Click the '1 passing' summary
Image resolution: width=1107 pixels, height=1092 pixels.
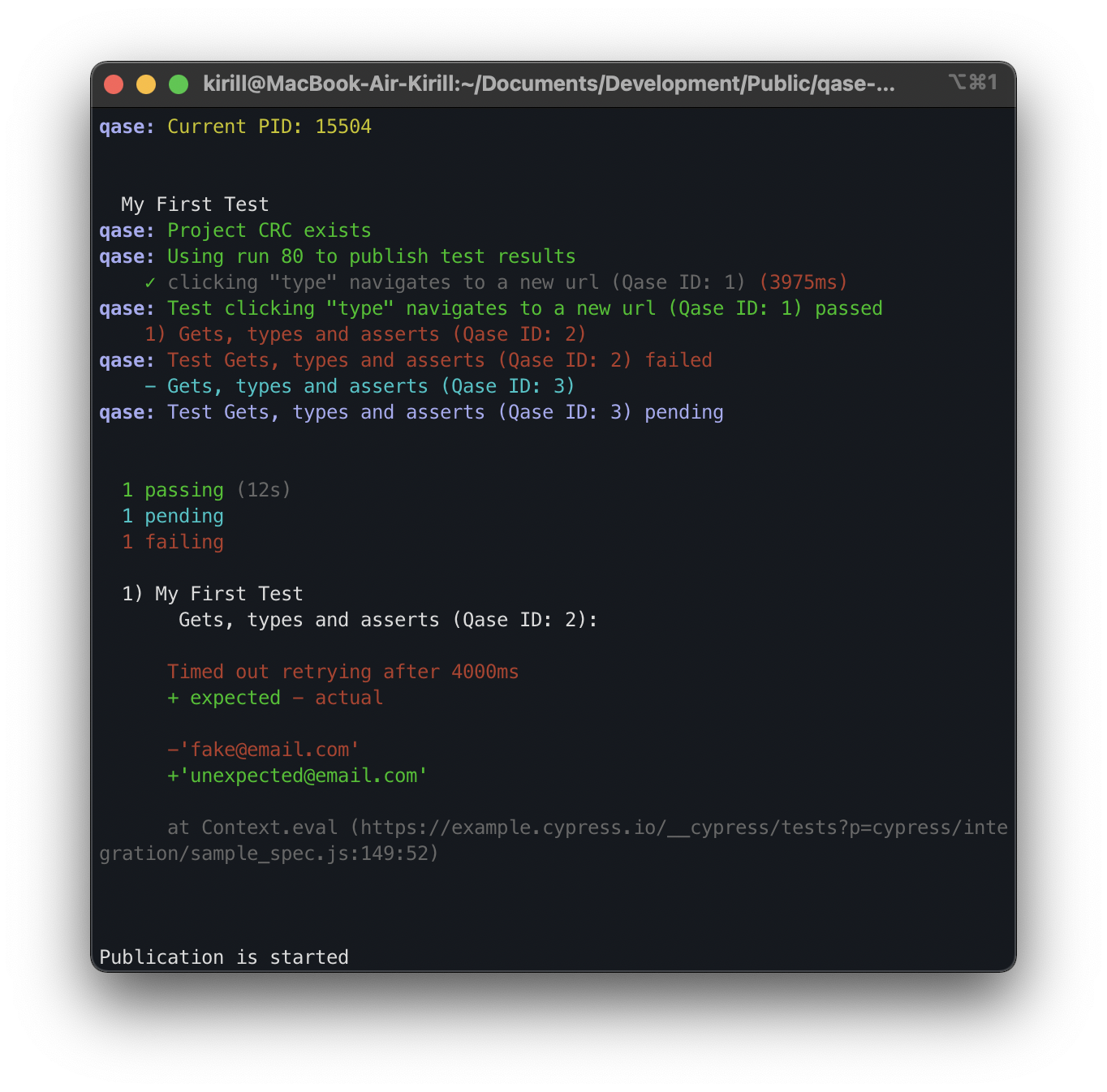[173, 490]
